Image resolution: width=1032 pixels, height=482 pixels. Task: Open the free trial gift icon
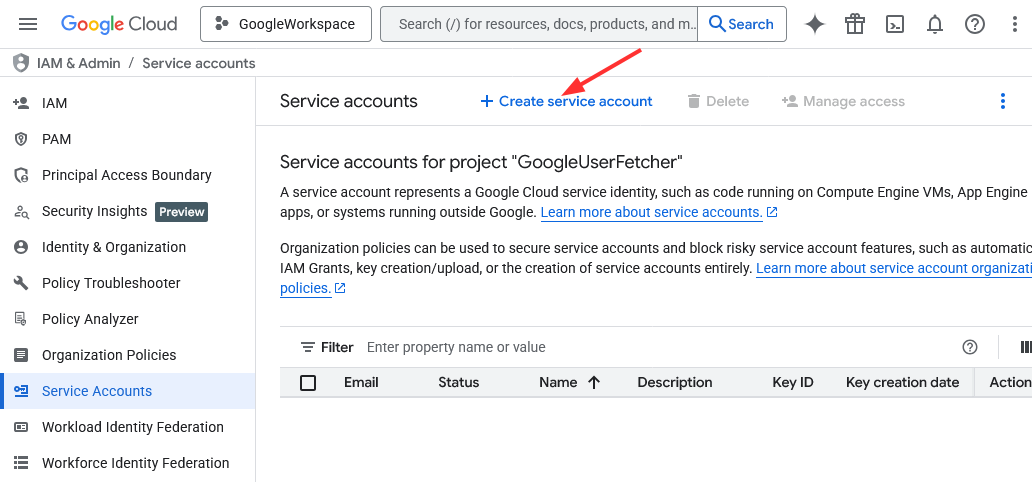[854, 24]
